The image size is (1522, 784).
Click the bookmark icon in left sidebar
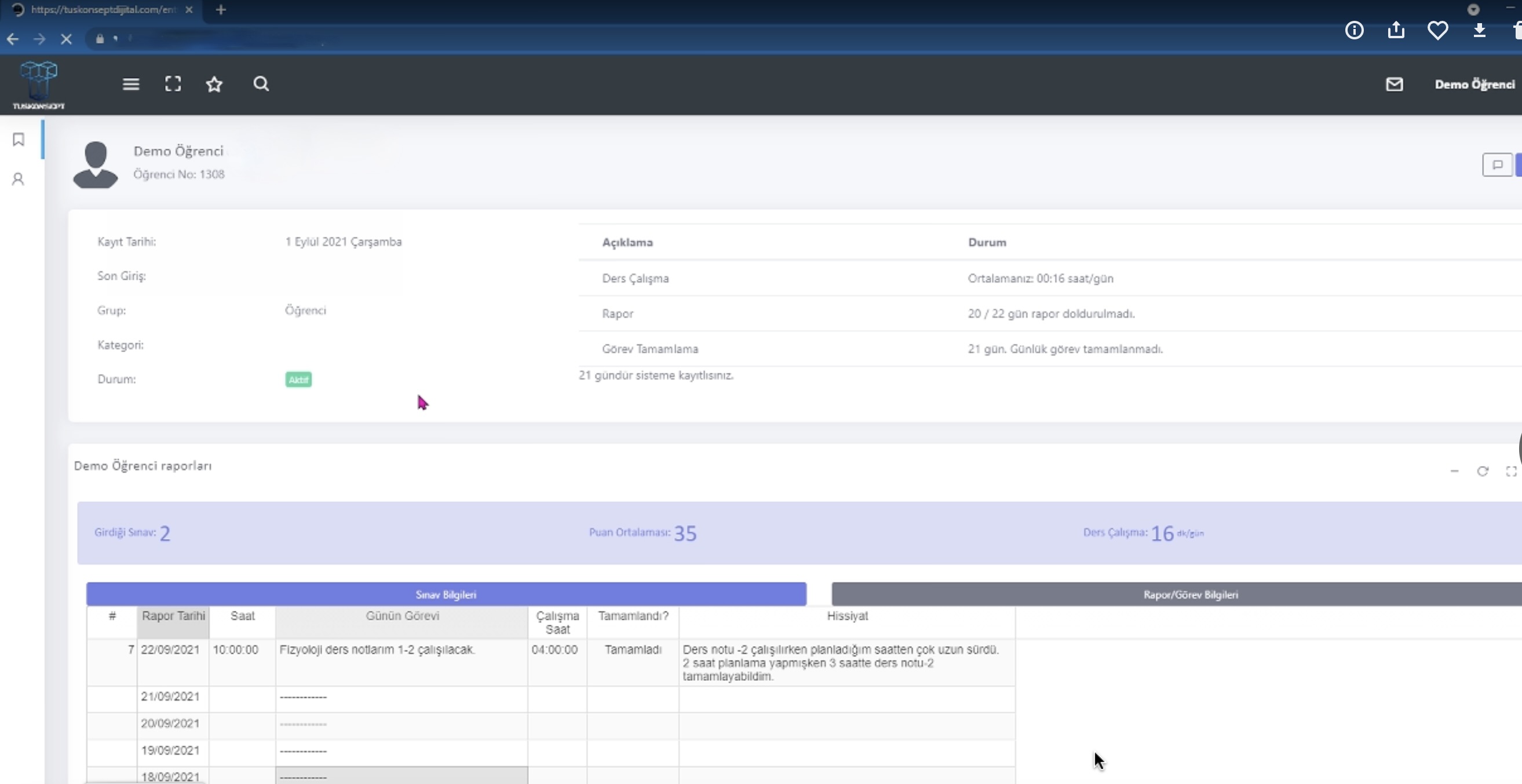click(x=19, y=140)
